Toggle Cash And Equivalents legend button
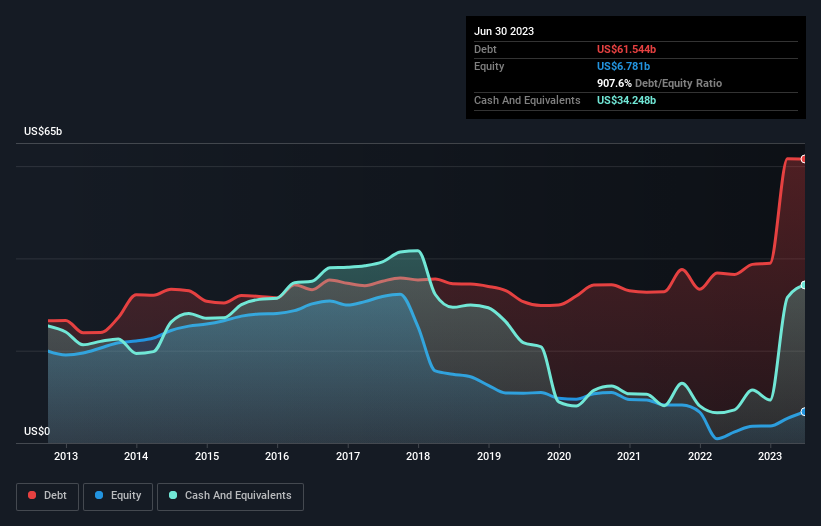821x526 pixels. point(230,496)
